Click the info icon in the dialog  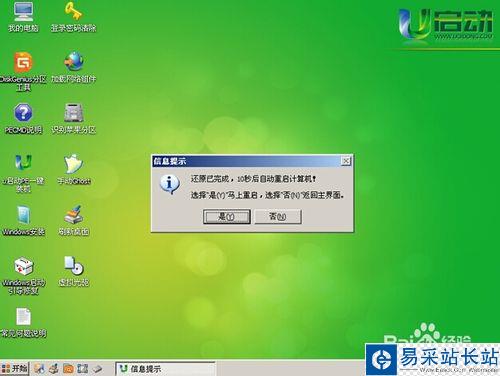(170, 184)
